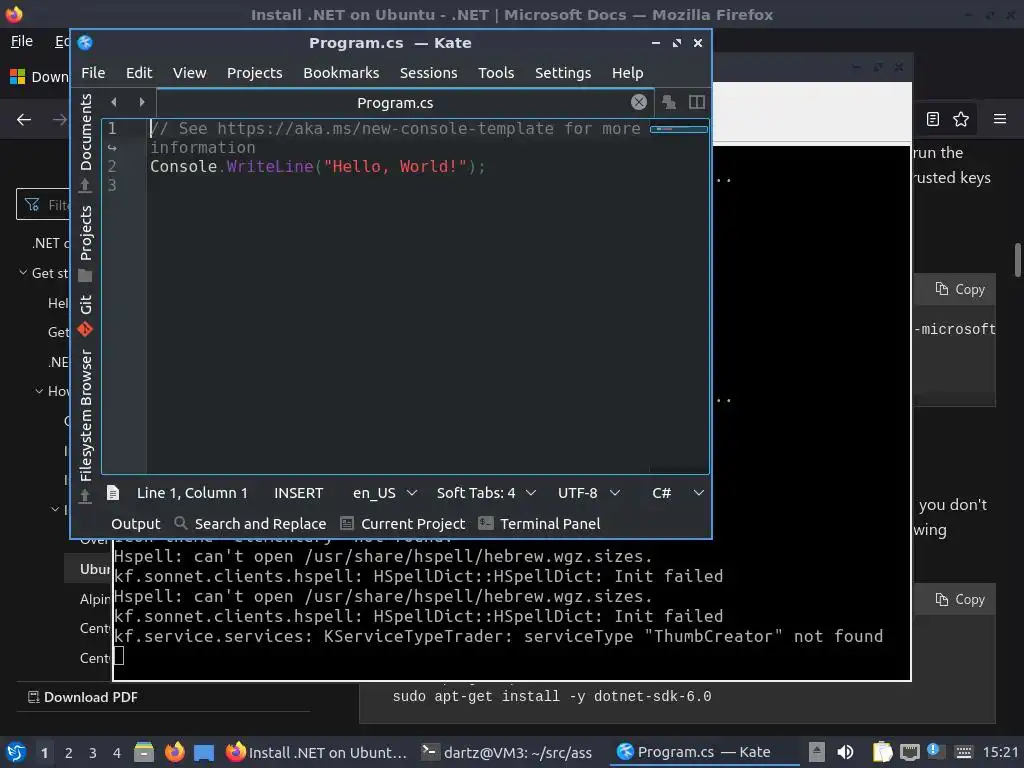Click the Git diamond icon in sidebar
The image size is (1024, 768).
[85, 329]
